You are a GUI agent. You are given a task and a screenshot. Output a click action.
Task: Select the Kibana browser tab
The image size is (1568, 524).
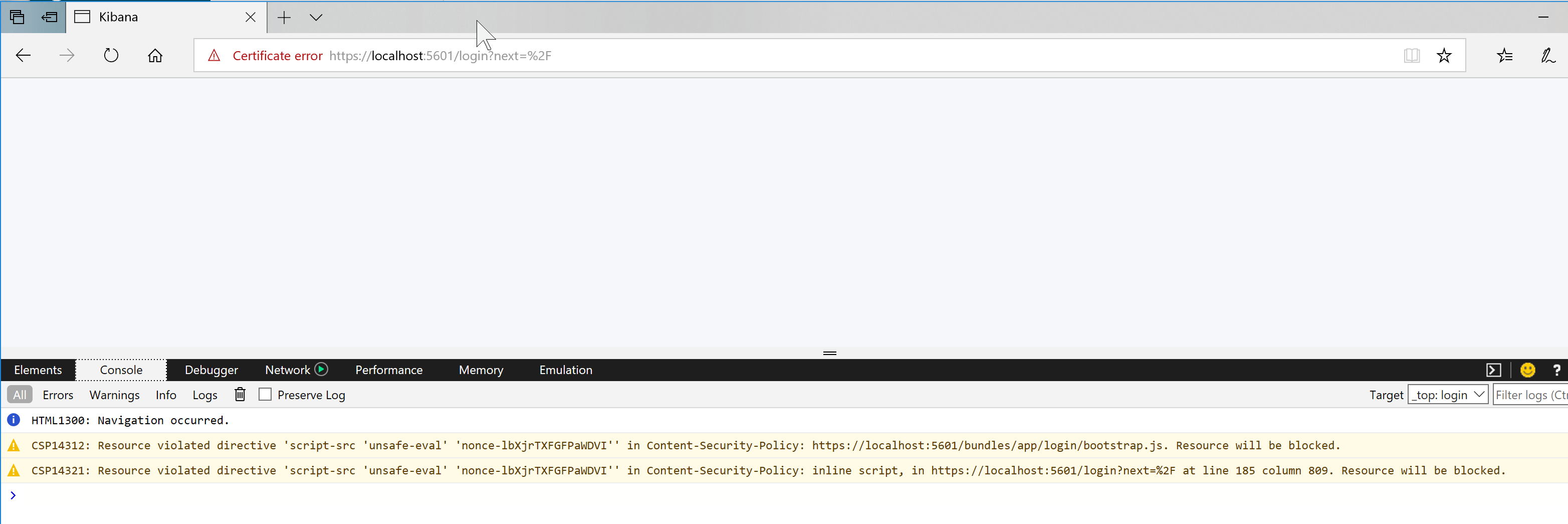point(166,17)
